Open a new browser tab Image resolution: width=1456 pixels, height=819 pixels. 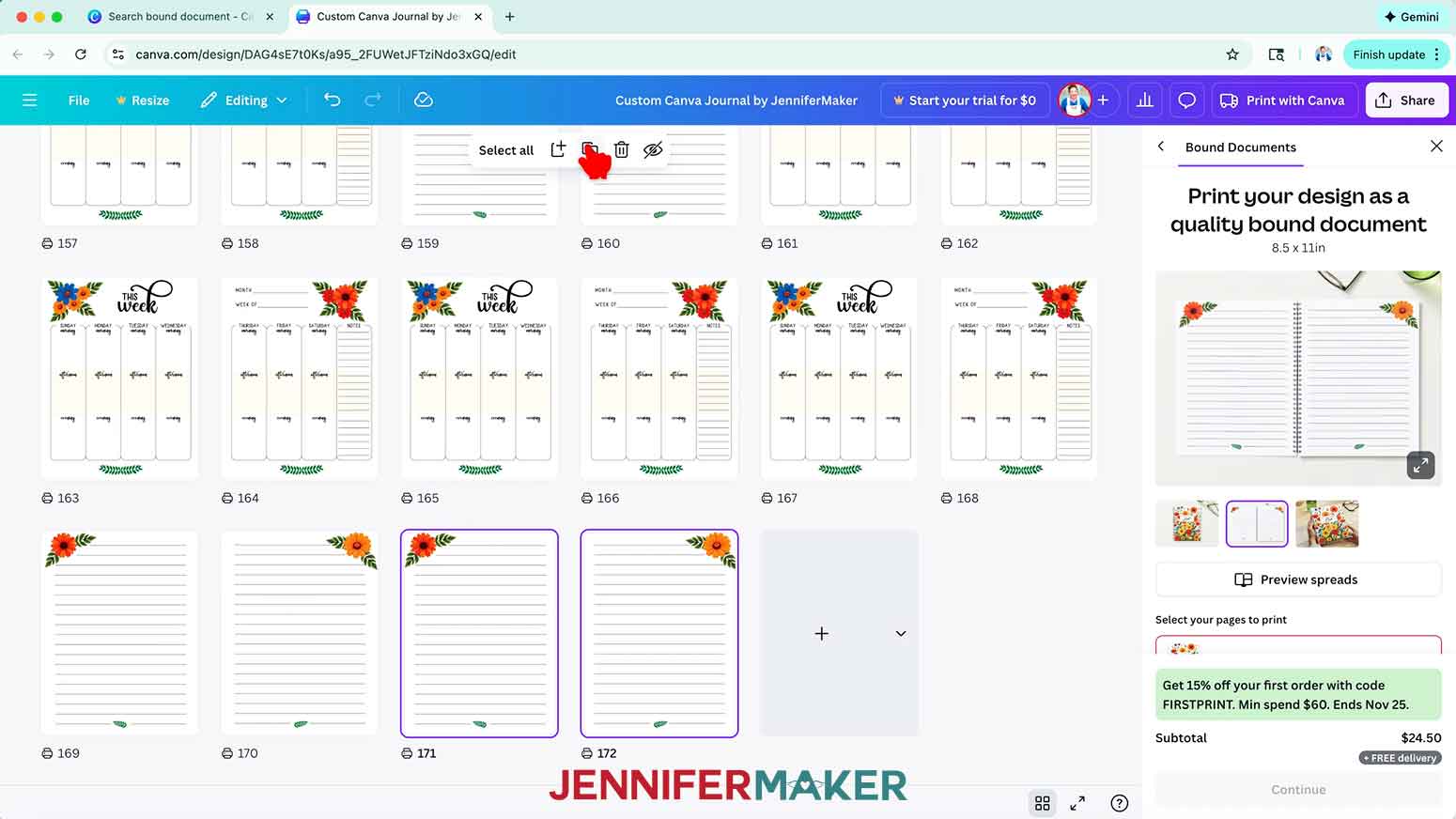510,17
